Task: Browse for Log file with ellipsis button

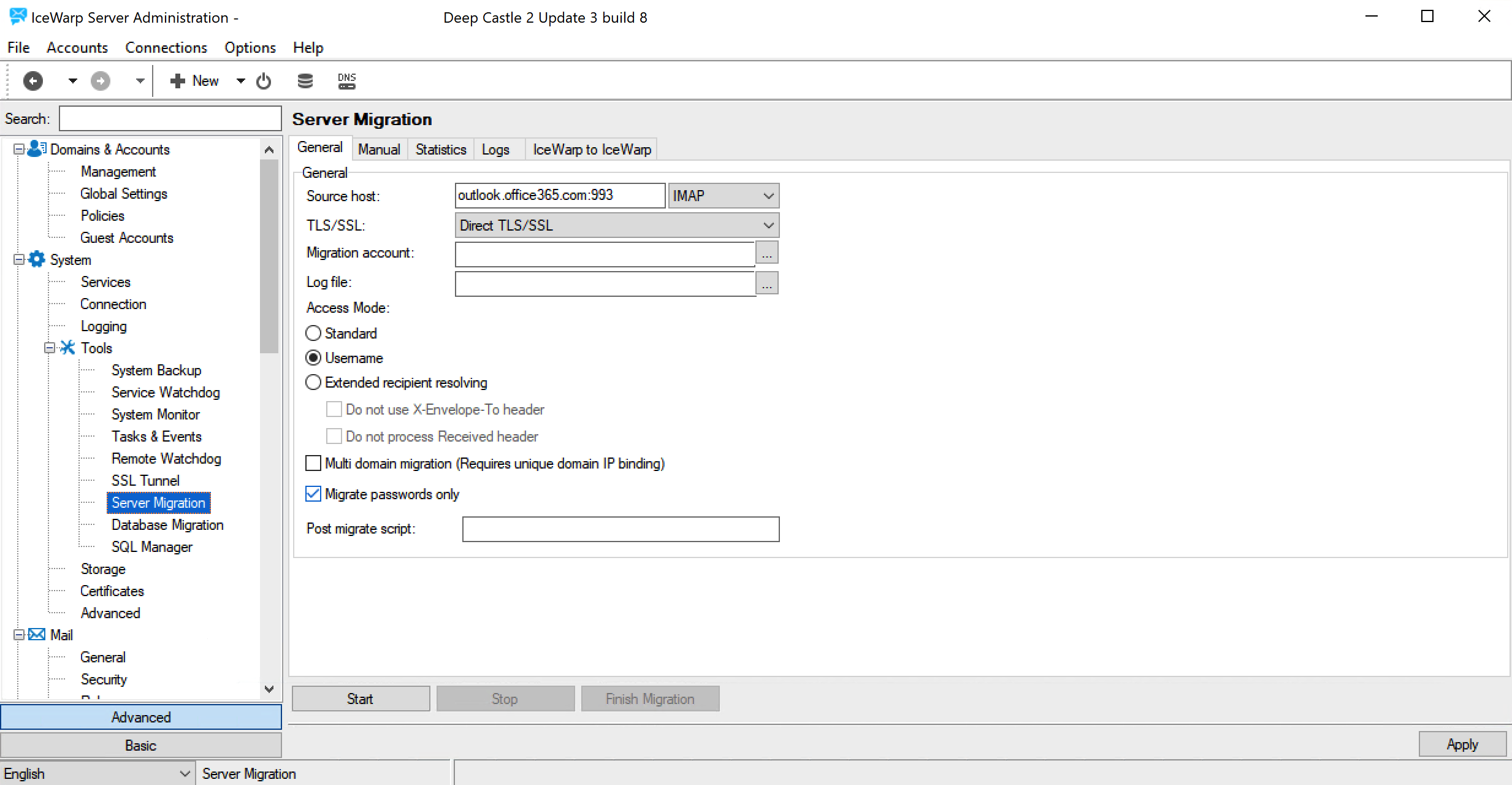Action: 767,283
